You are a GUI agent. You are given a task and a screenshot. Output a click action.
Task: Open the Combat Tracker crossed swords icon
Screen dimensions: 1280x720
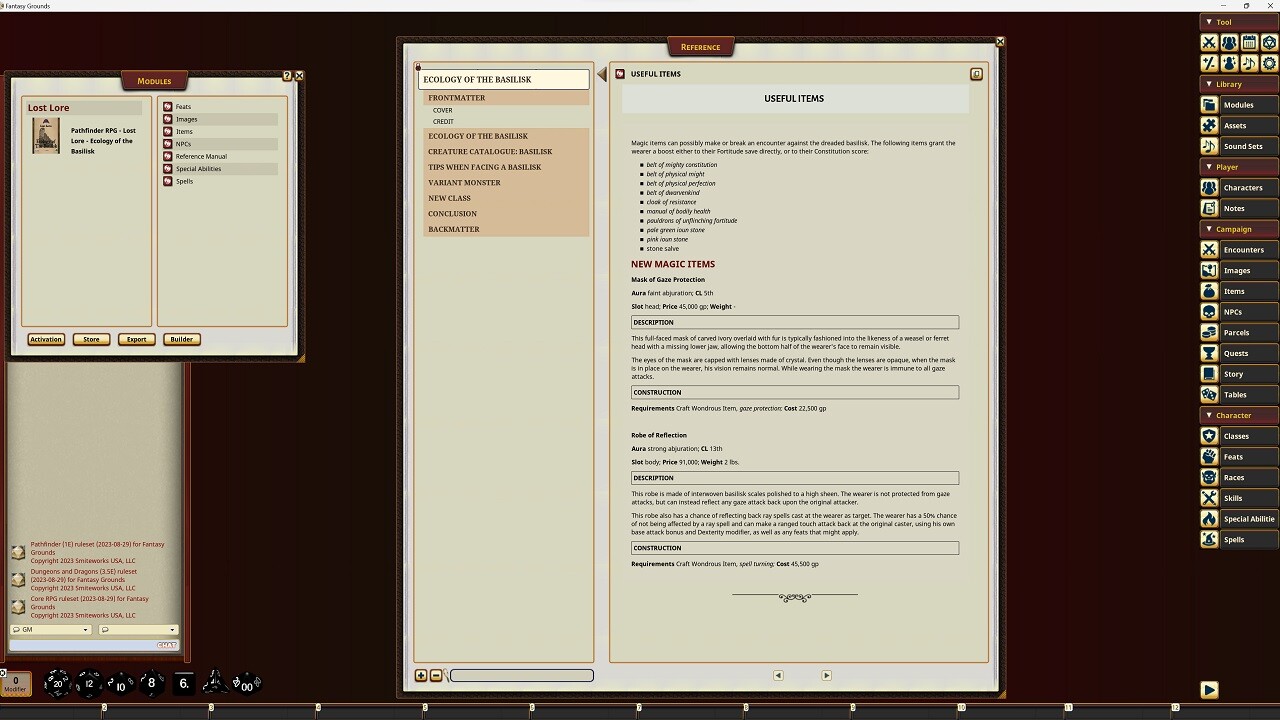tap(1208, 42)
